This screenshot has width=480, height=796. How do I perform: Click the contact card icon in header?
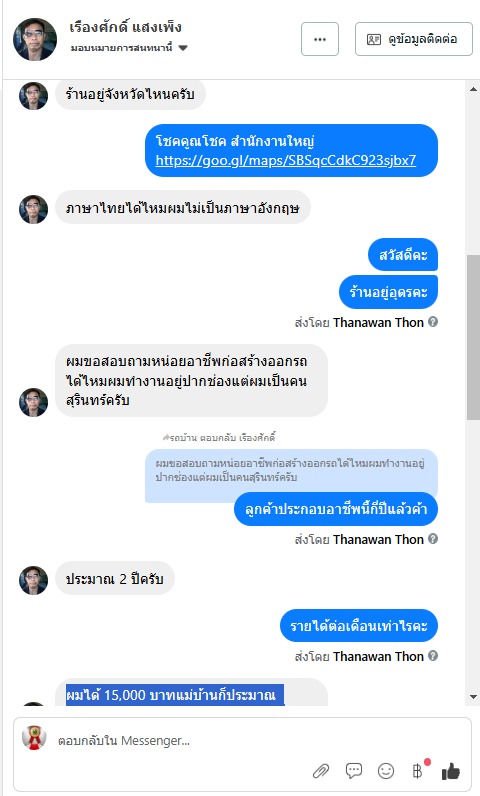tap(374, 39)
